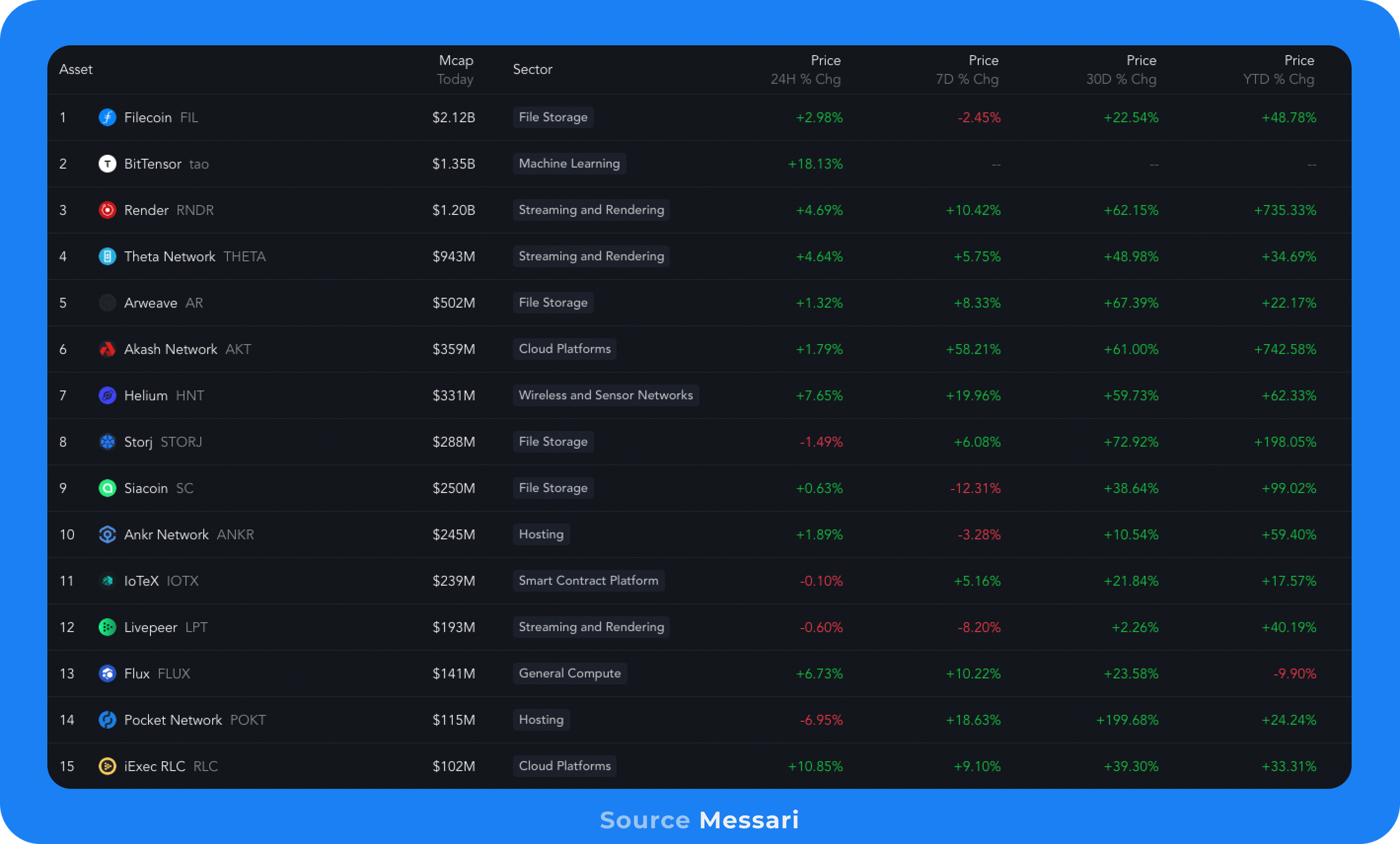
Task: Select the General Compute sector tag
Action: point(570,674)
